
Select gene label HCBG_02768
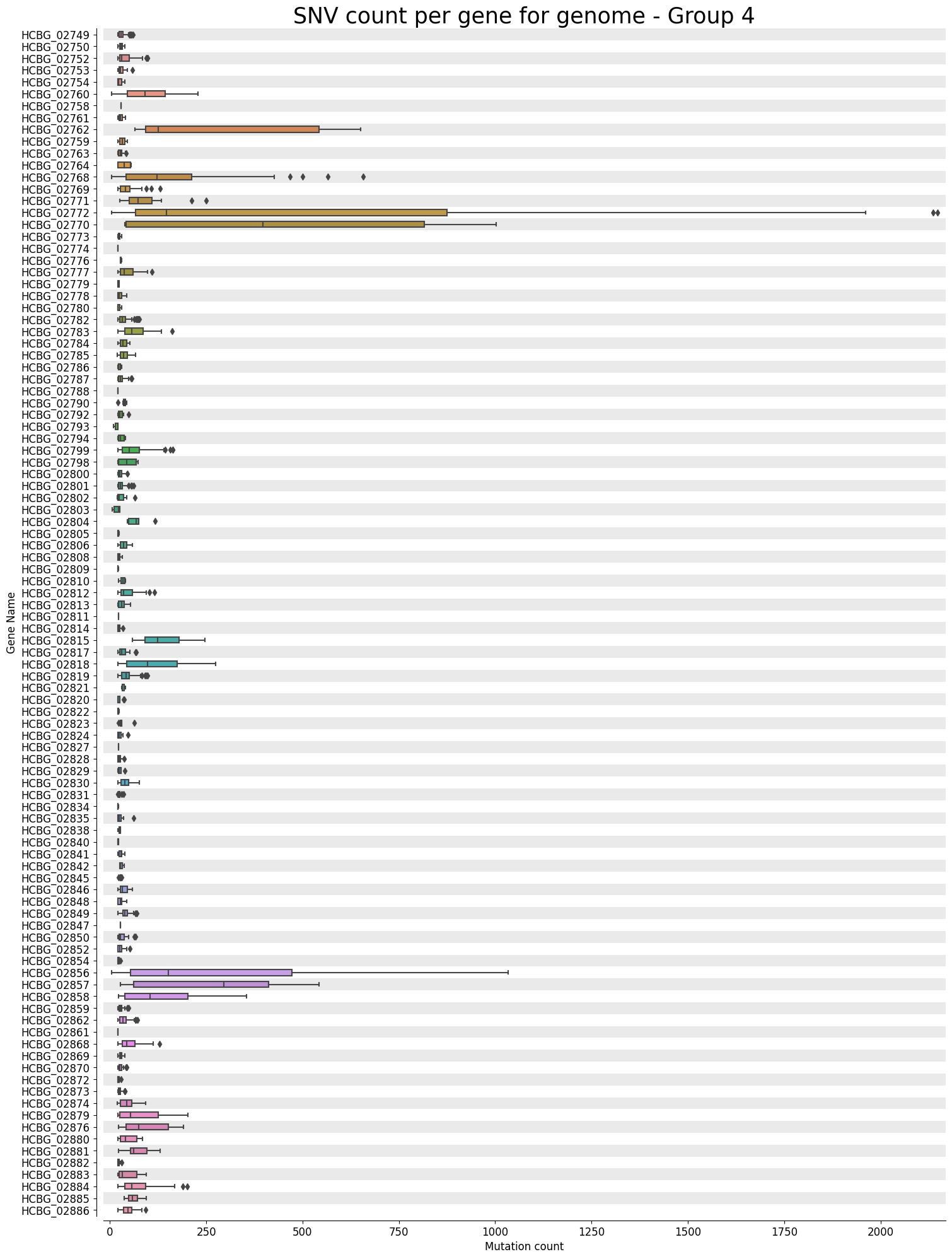point(50,177)
